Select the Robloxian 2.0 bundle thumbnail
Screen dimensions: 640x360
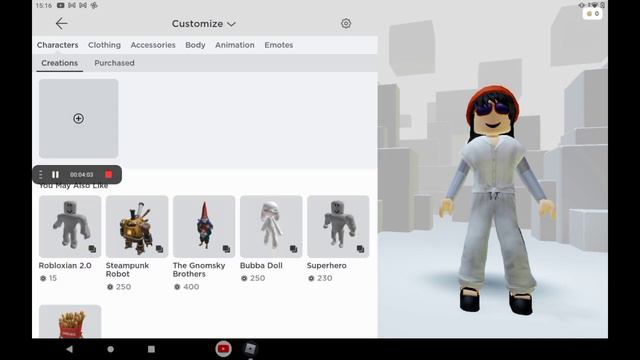click(x=70, y=227)
